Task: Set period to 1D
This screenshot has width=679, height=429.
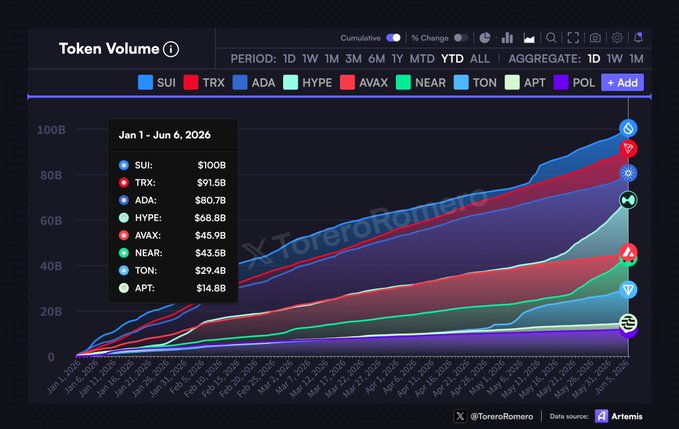Action: click(x=289, y=59)
